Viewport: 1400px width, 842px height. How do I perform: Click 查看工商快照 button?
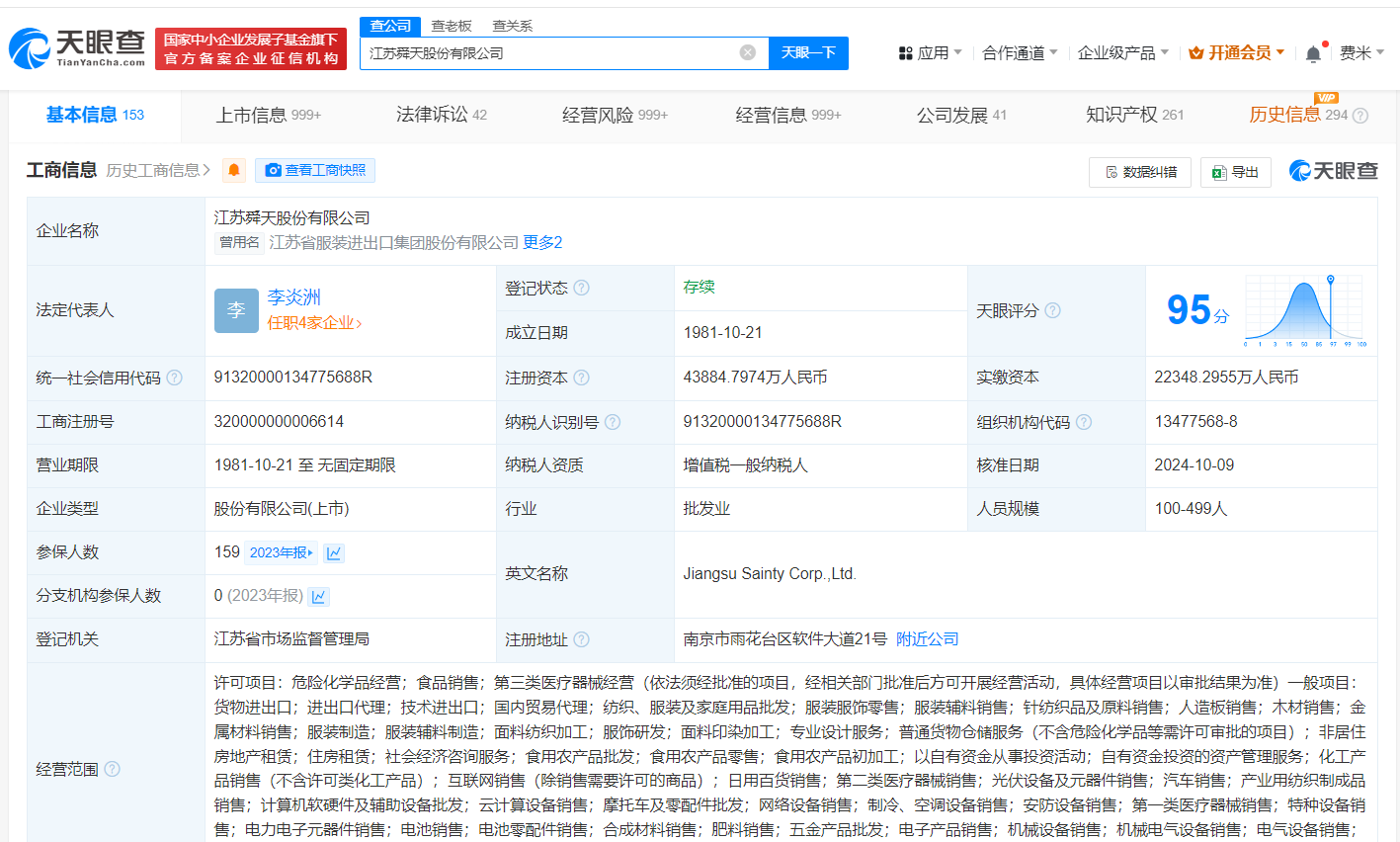pos(315,170)
